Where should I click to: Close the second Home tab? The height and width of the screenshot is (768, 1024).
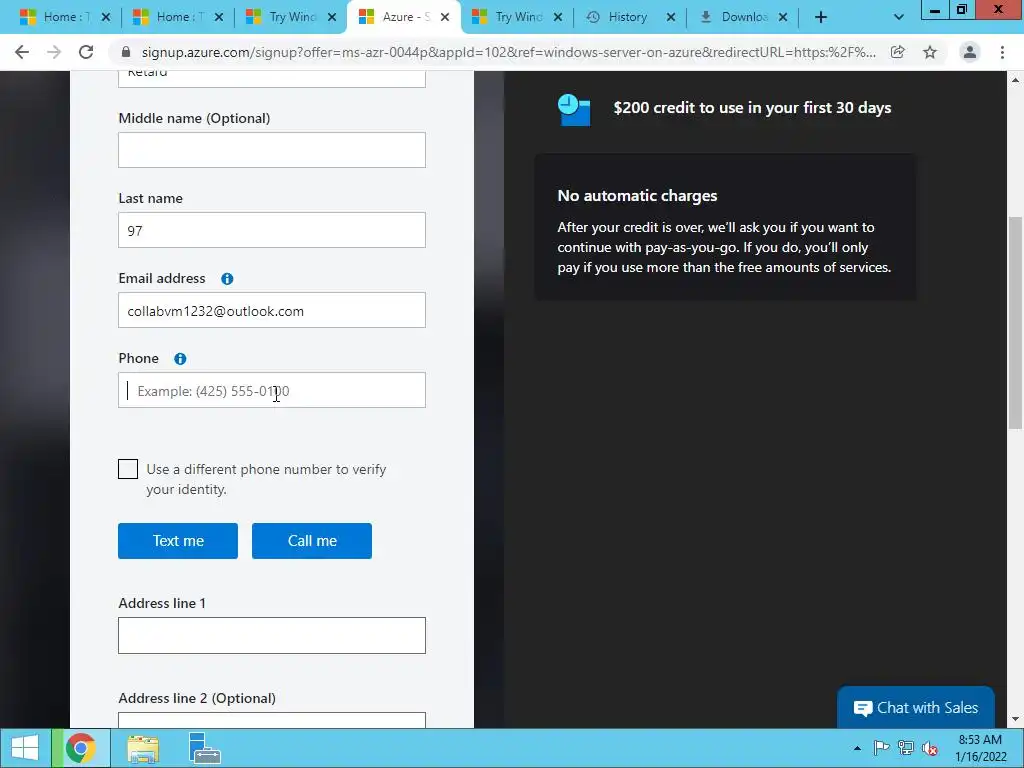click(x=219, y=18)
